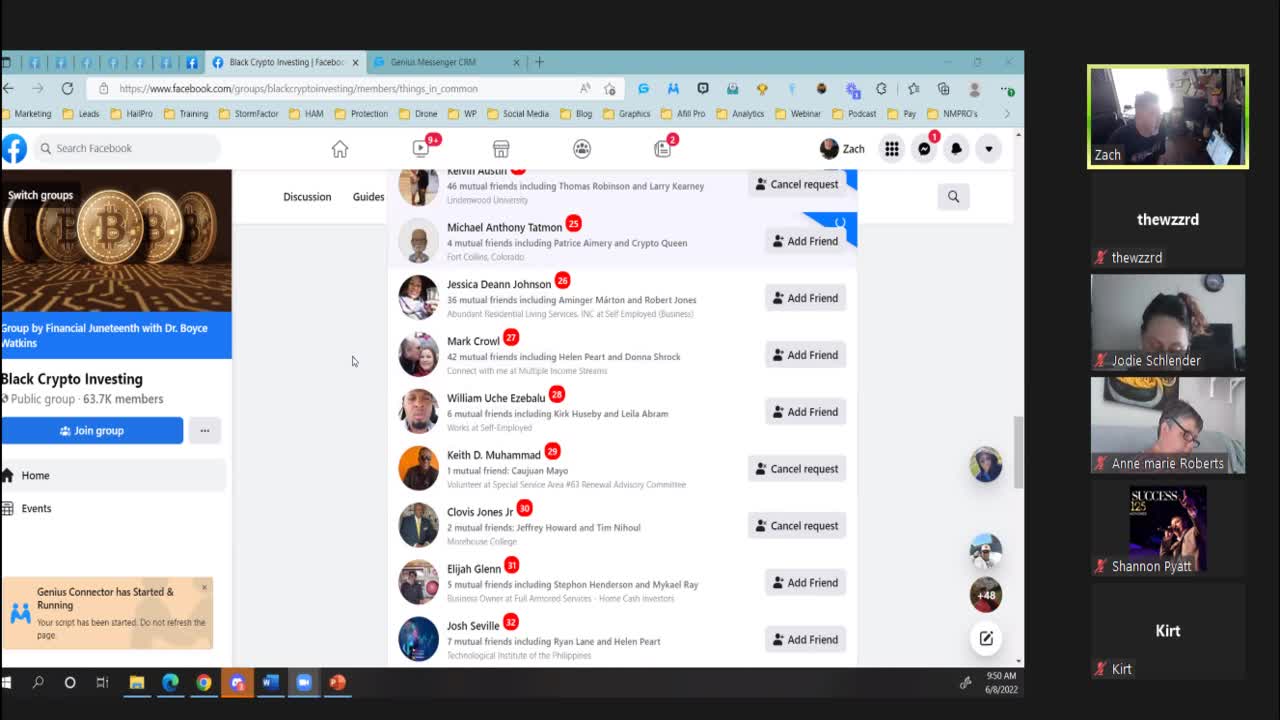The width and height of the screenshot is (1280, 720).
Task: Click the +48 contacts bubble
Action: coord(986,595)
